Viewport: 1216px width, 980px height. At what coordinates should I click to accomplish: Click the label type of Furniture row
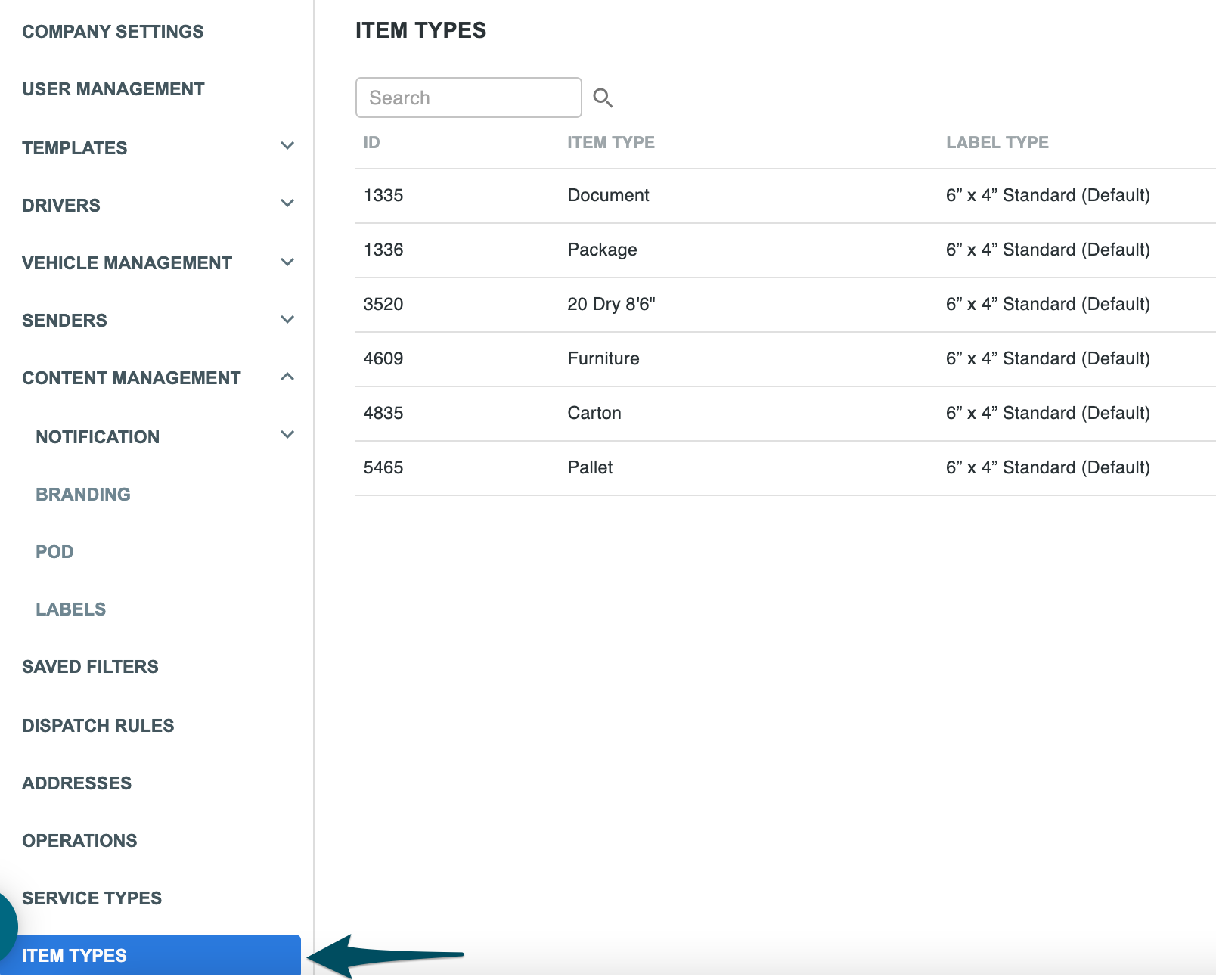click(1048, 359)
